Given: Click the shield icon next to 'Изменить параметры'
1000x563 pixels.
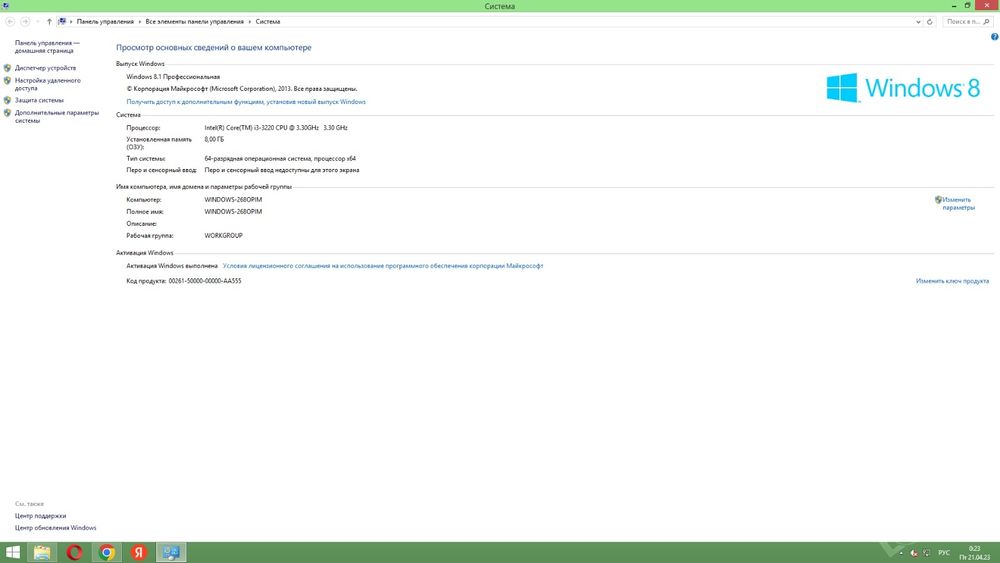Looking at the screenshot, I should tap(938, 200).
